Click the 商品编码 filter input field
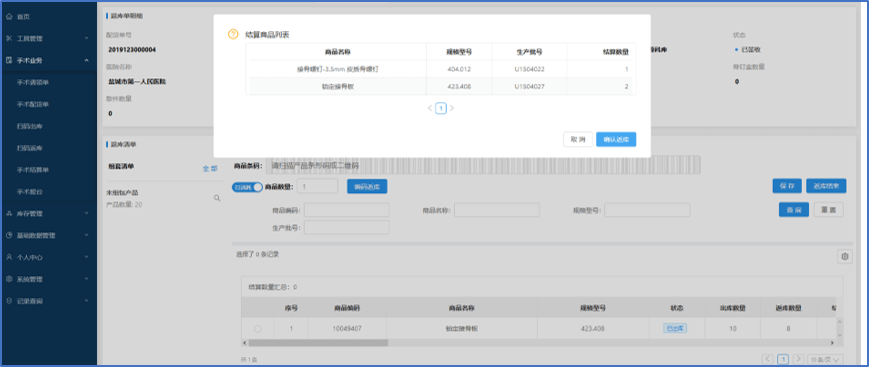 tap(346, 210)
